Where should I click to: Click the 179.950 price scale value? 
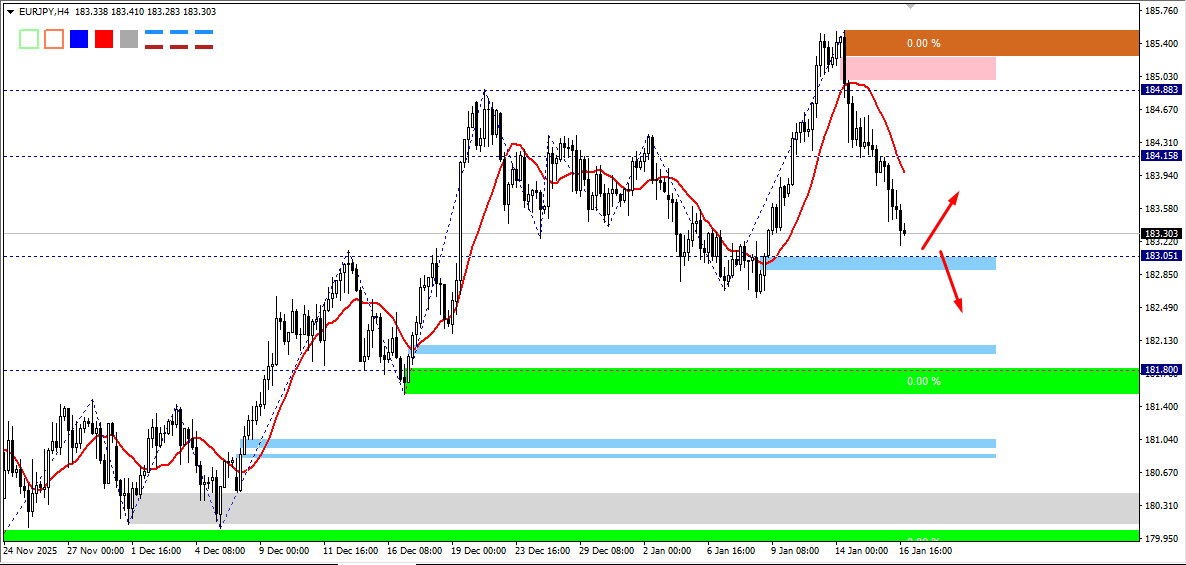(x=1162, y=539)
